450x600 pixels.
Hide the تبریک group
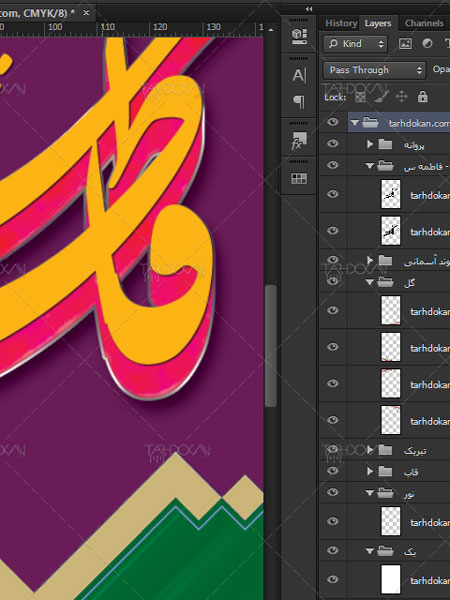[x=333, y=449]
